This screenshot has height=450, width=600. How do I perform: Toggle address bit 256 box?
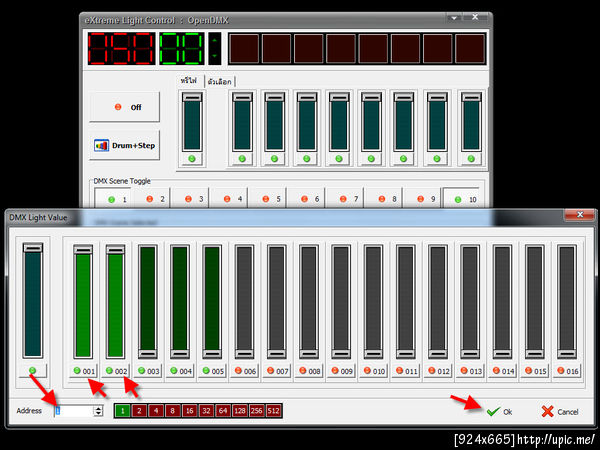pyautogui.click(x=256, y=411)
